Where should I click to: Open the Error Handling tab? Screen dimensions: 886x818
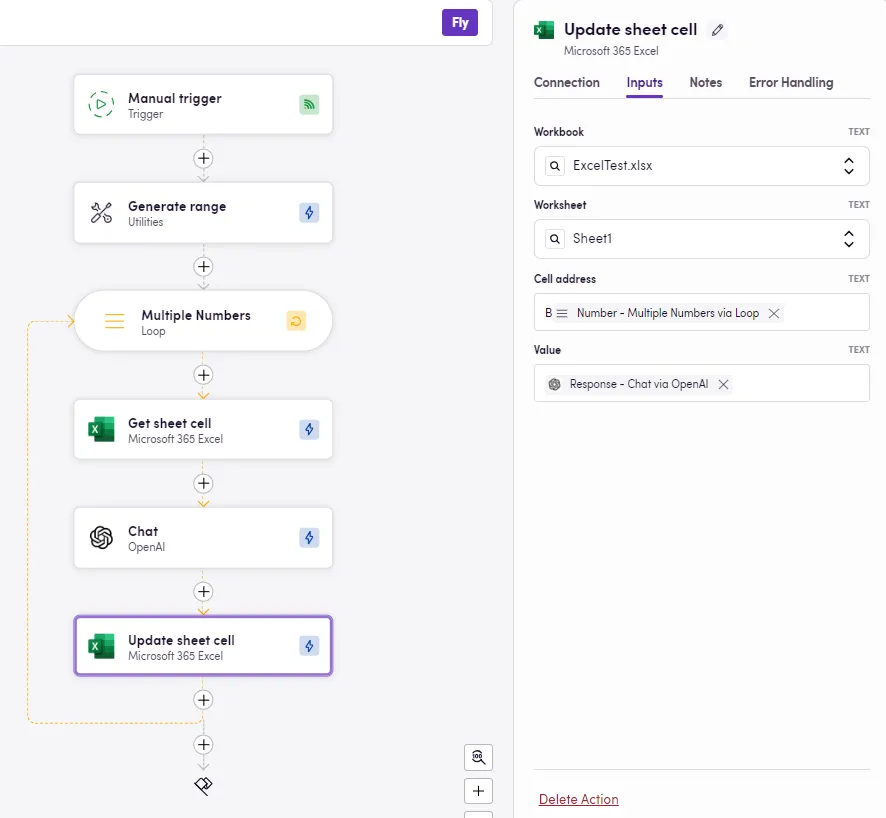coord(790,83)
